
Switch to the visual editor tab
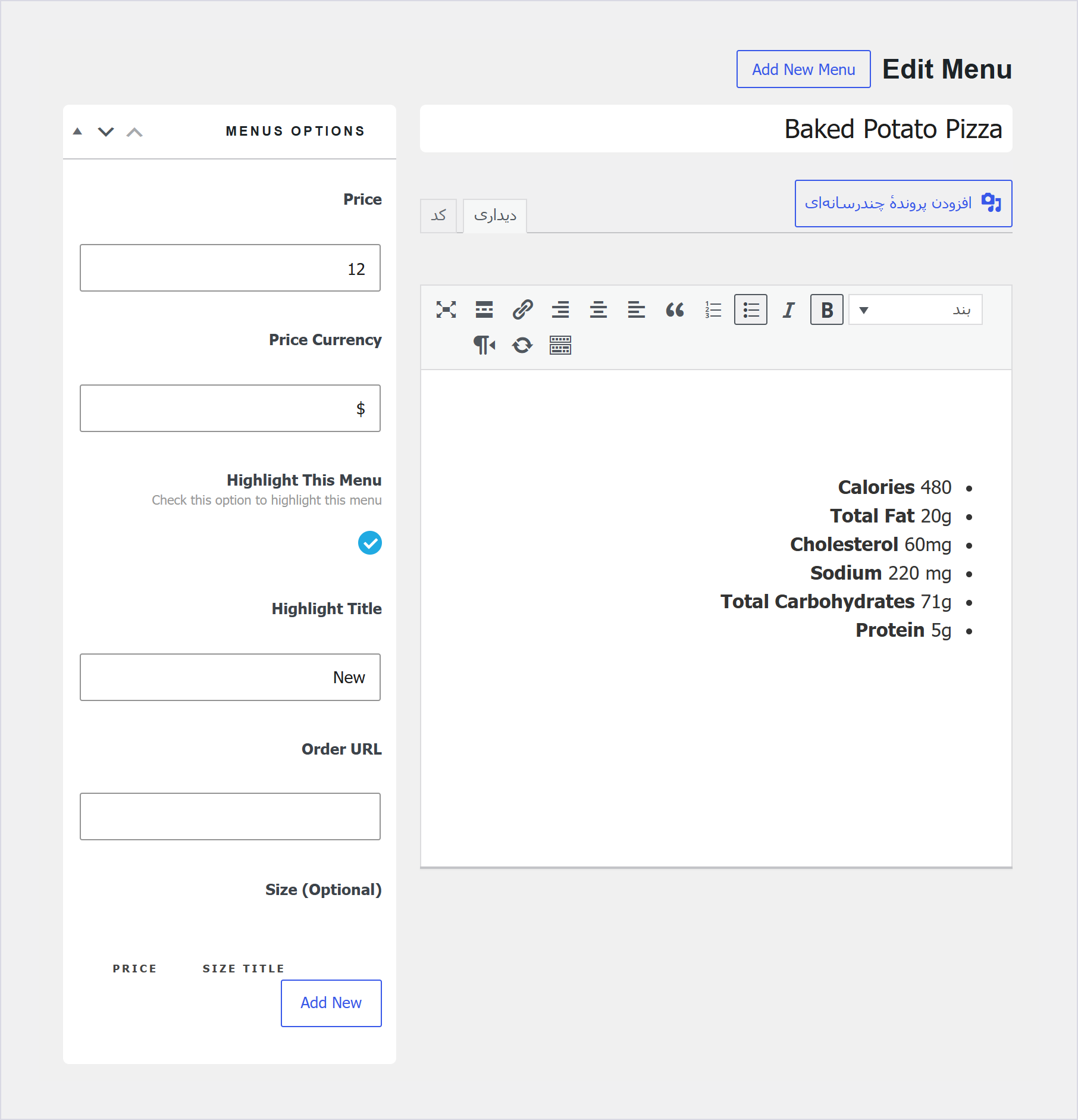[495, 215]
